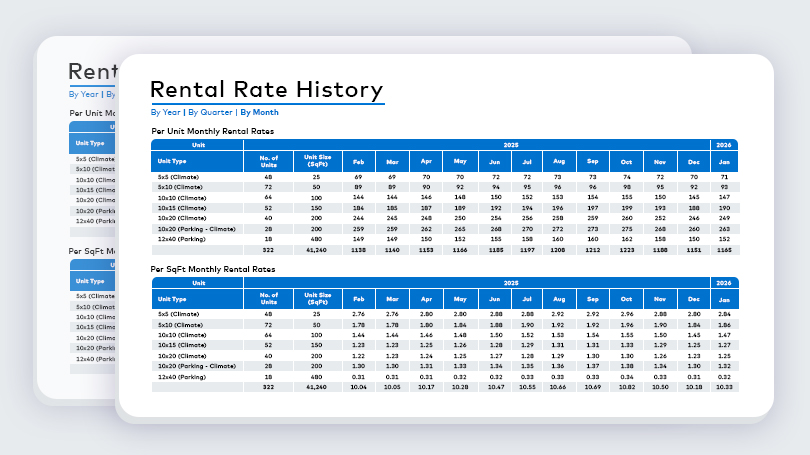Click the Unit header above Per SqFt table
The width and height of the screenshot is (810, 455).
[x=198, y=283]
